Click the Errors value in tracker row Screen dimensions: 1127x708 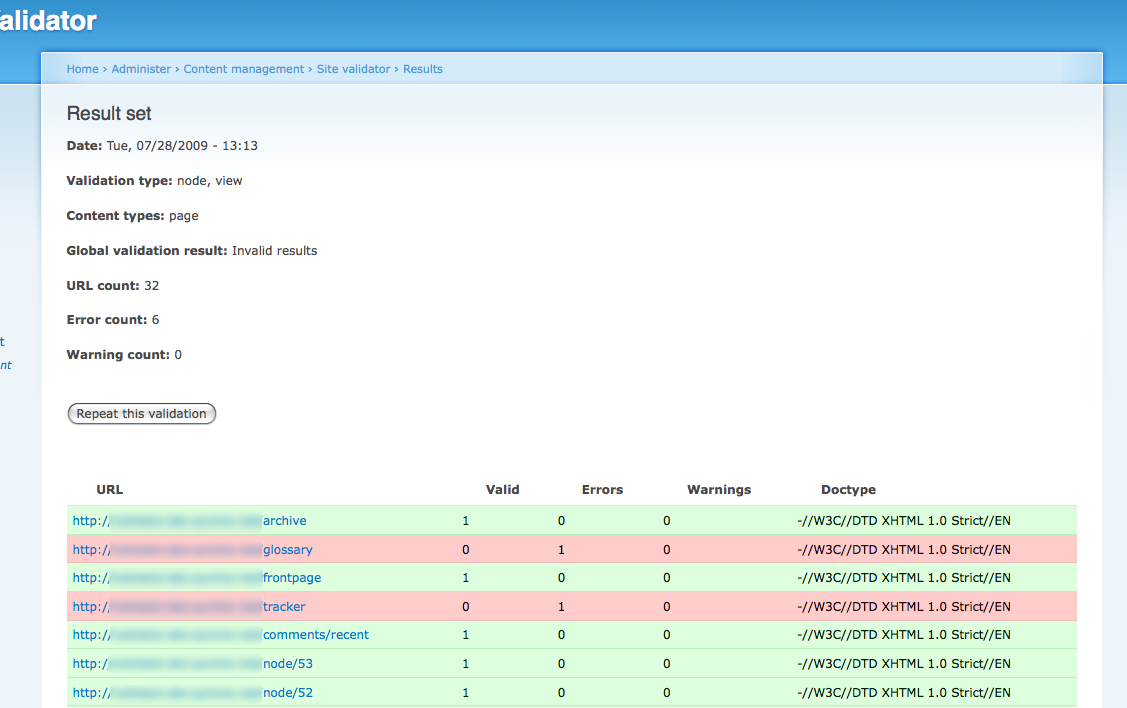pyautogui.click(x=561, y=606)
